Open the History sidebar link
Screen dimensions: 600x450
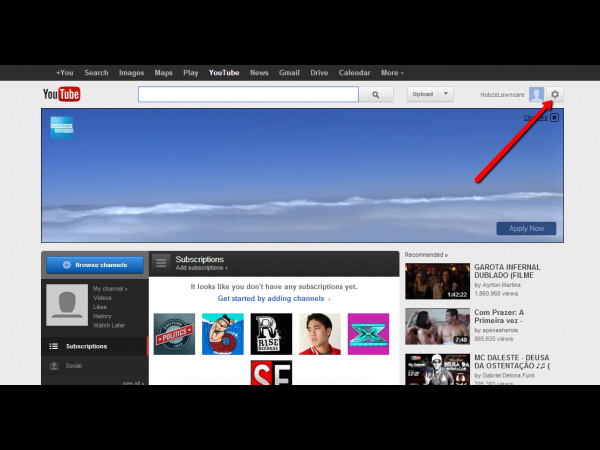(x=102, y=316)
